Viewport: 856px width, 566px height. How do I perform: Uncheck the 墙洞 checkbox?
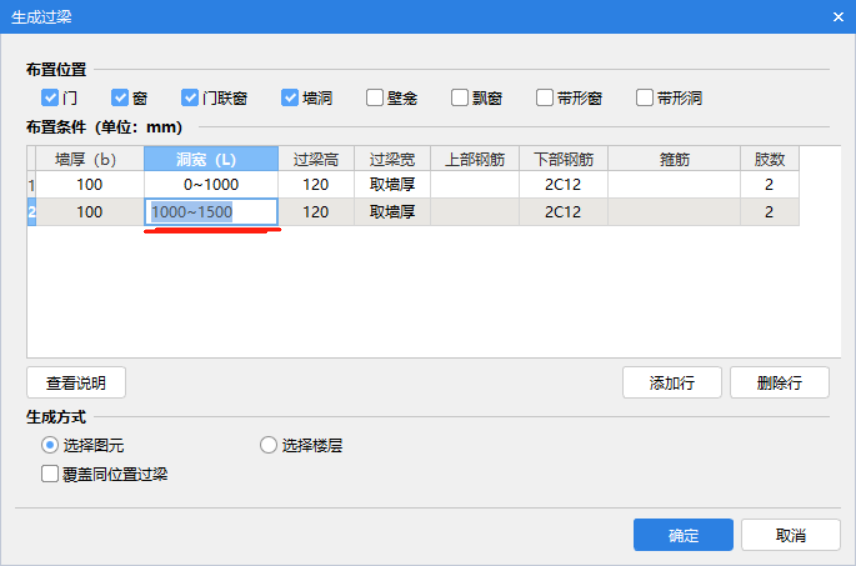289,98
